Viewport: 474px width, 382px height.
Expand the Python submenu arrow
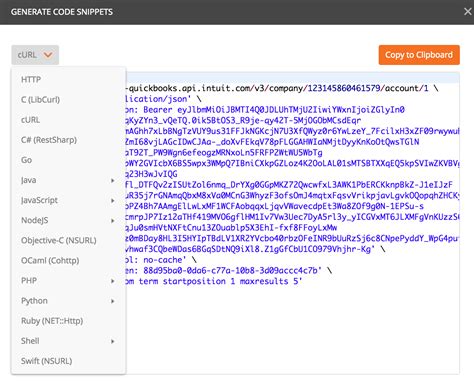(113, 301)
